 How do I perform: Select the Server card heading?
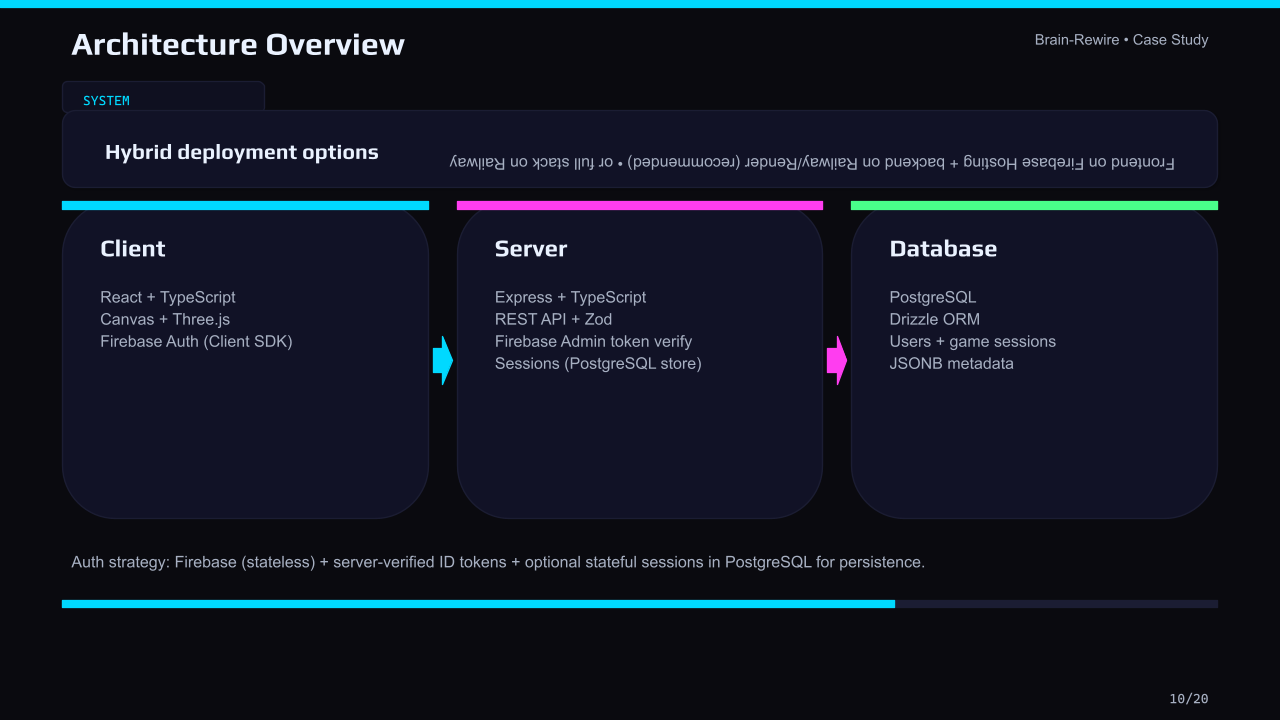(x=531, y=249)
